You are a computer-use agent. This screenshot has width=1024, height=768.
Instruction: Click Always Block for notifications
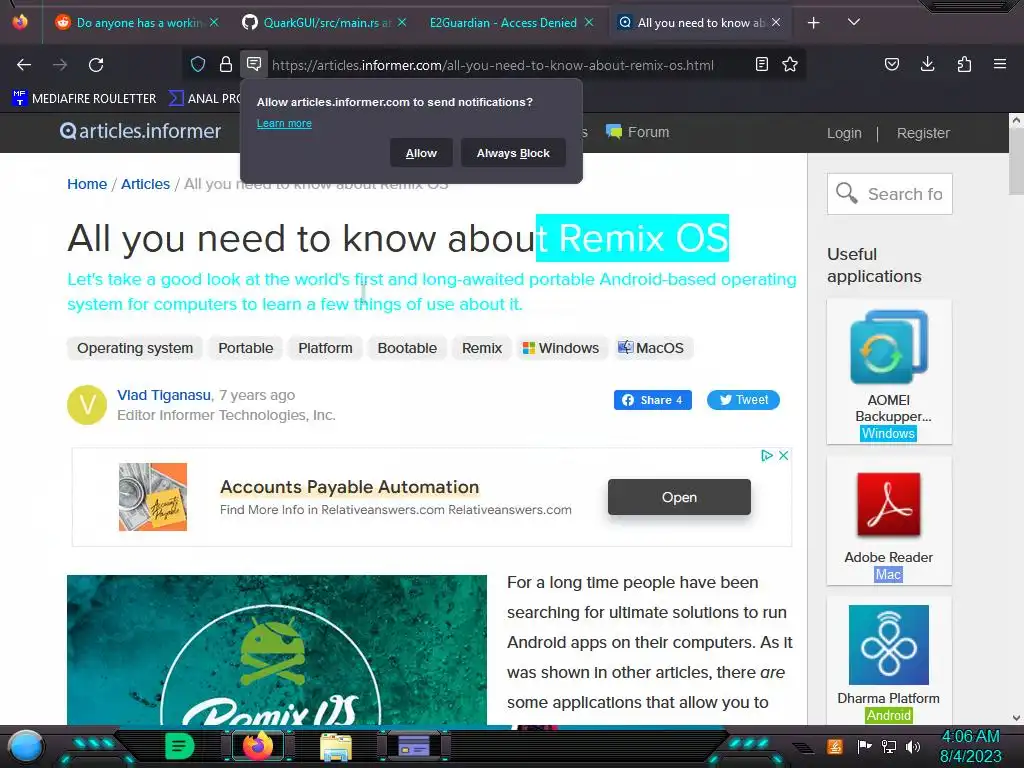[x=513, y=153]
